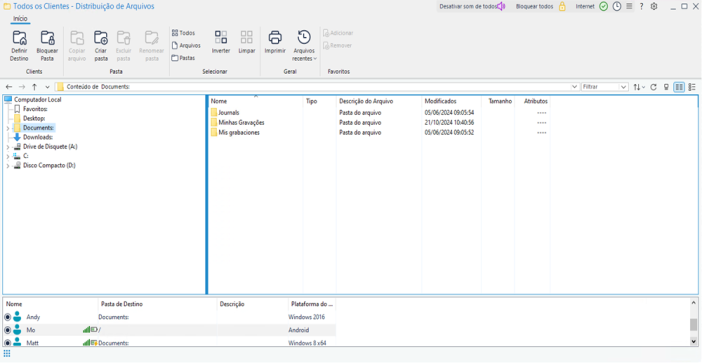Select Pastas in Selecionar group
This screenshot has width=702, height=363.
184,58
